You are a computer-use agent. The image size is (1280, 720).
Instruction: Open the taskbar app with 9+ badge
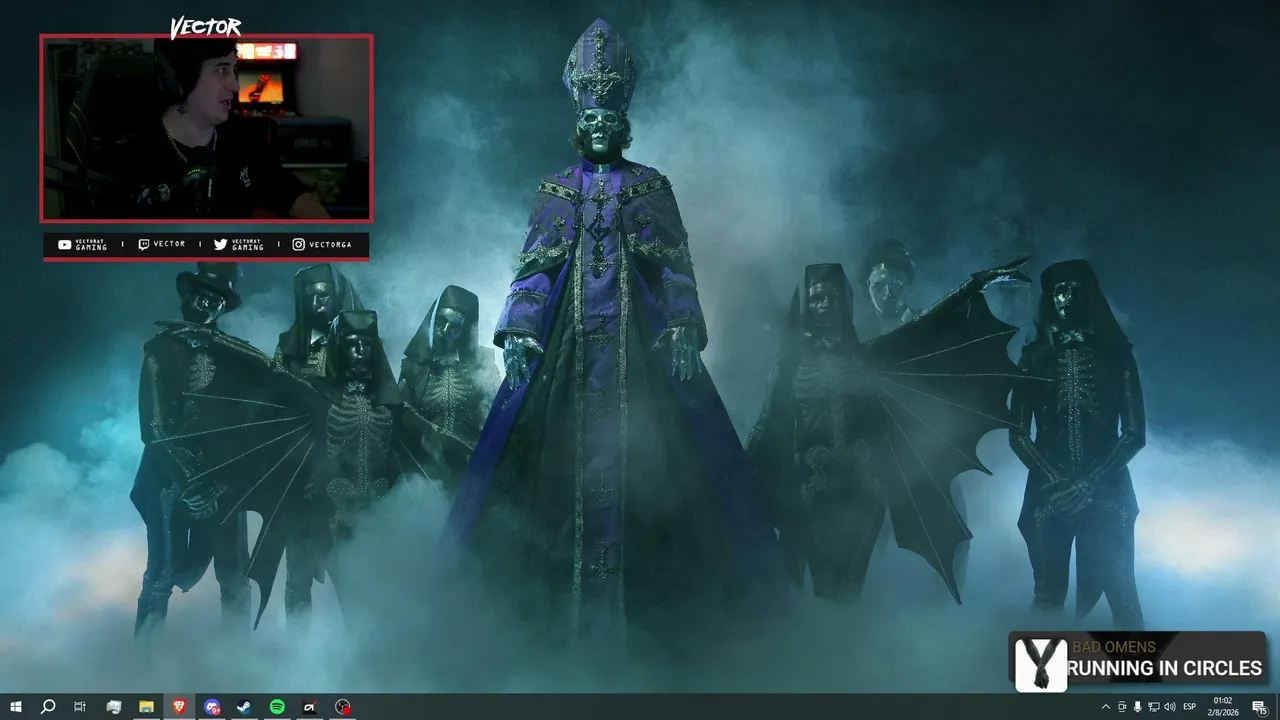tap(212, 707)
